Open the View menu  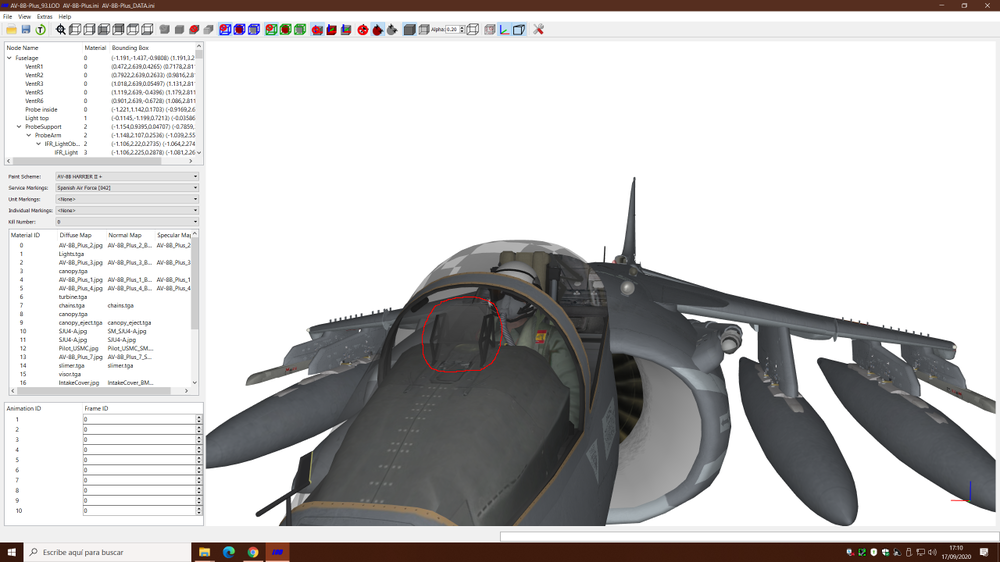pos(24,17)
